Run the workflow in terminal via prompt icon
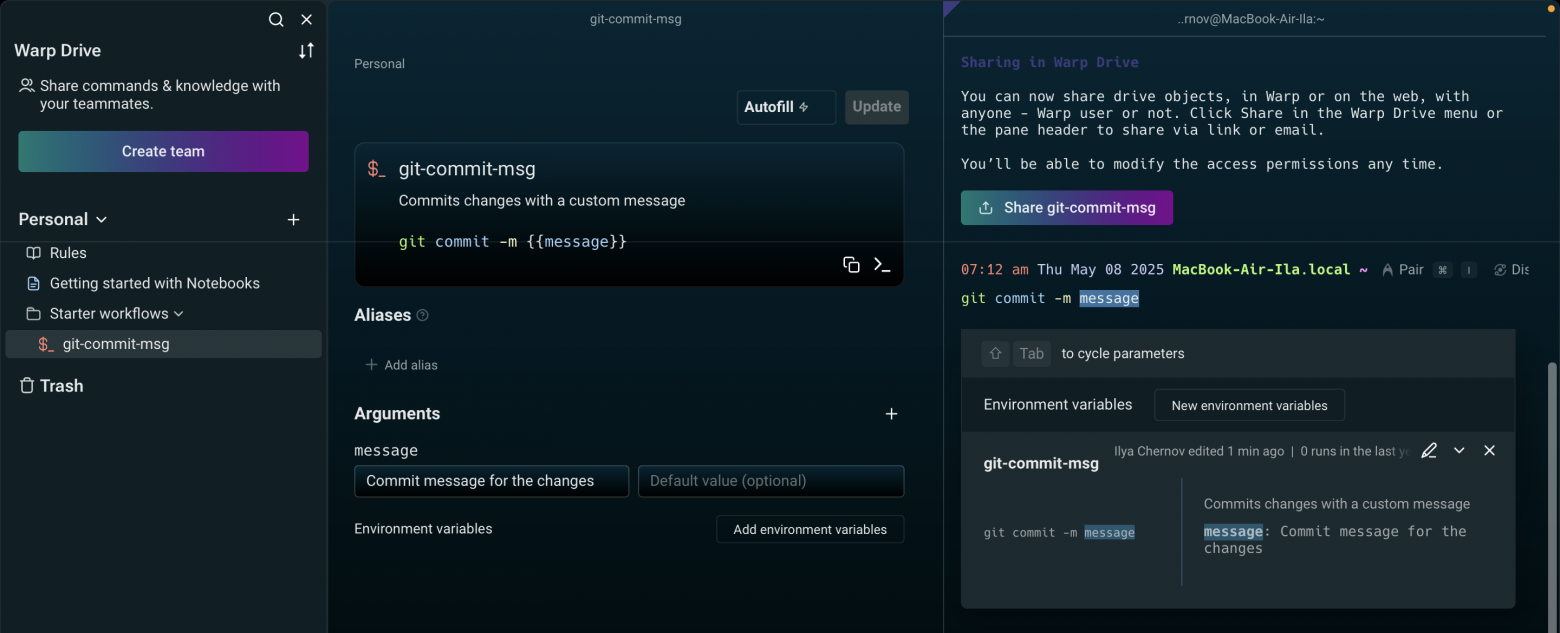This screenshot has width=1560, height=633. click(x=882, y=265)
